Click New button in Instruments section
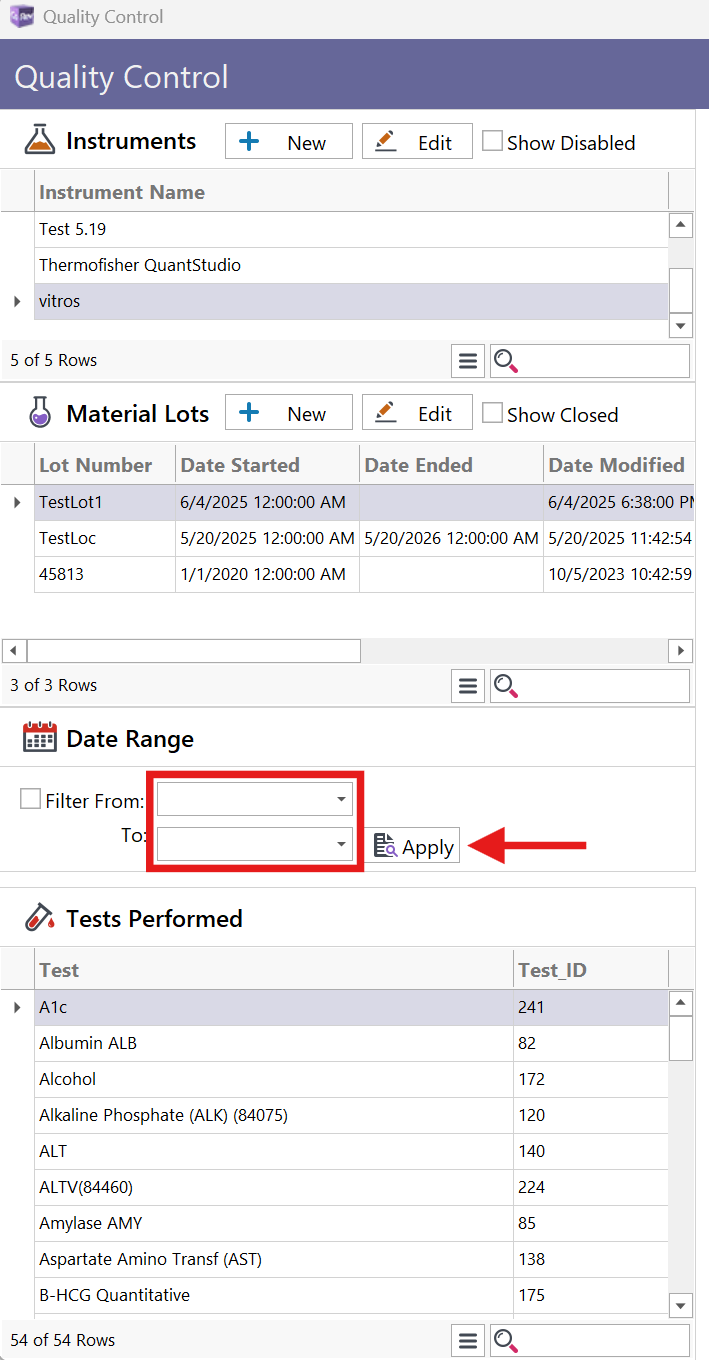Viewport: 709px width, 1360px height. pyautogui.click(x=289, y=142)
